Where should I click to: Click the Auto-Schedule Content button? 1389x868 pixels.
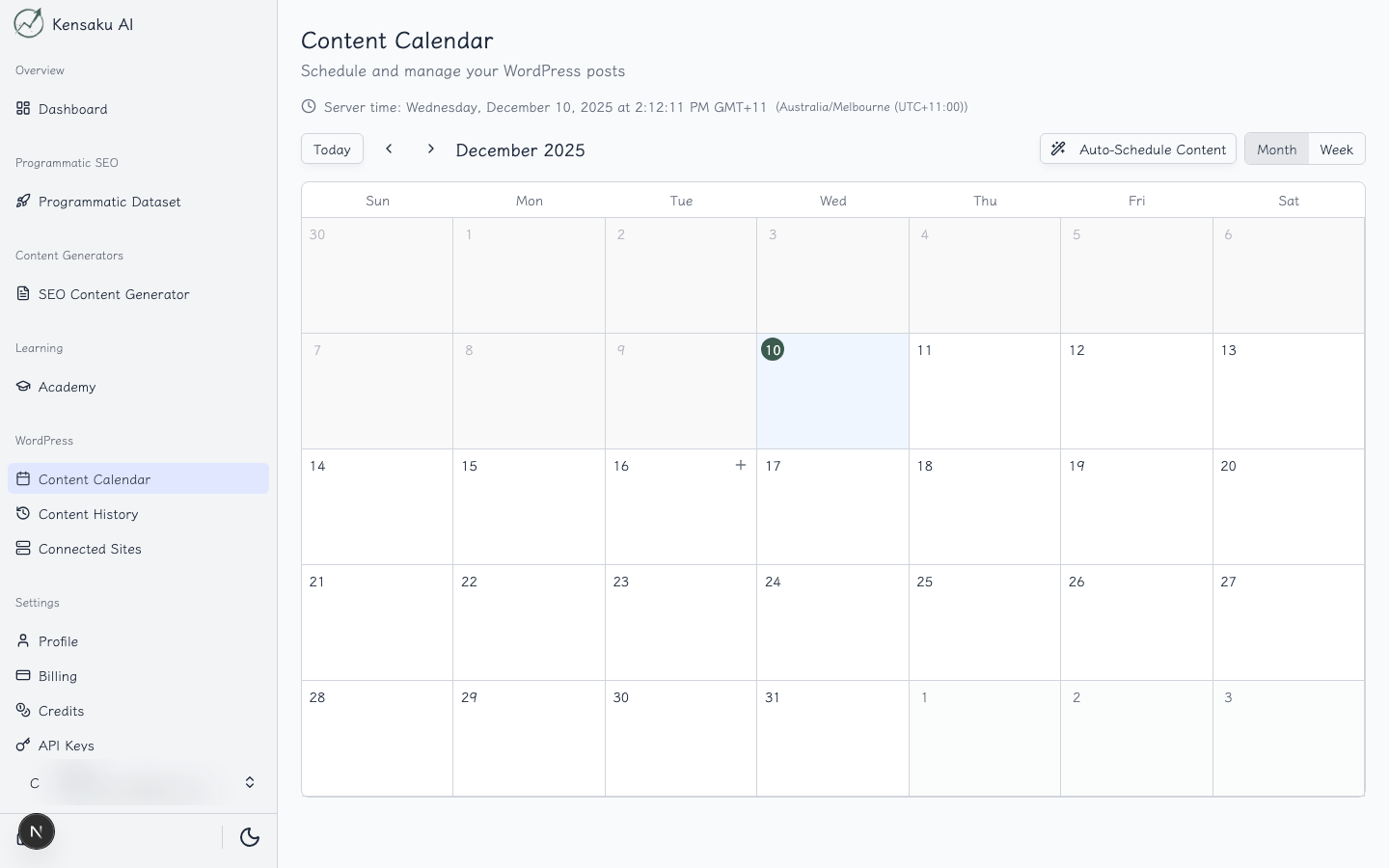pyautogui.click(x=1138, y=149)
